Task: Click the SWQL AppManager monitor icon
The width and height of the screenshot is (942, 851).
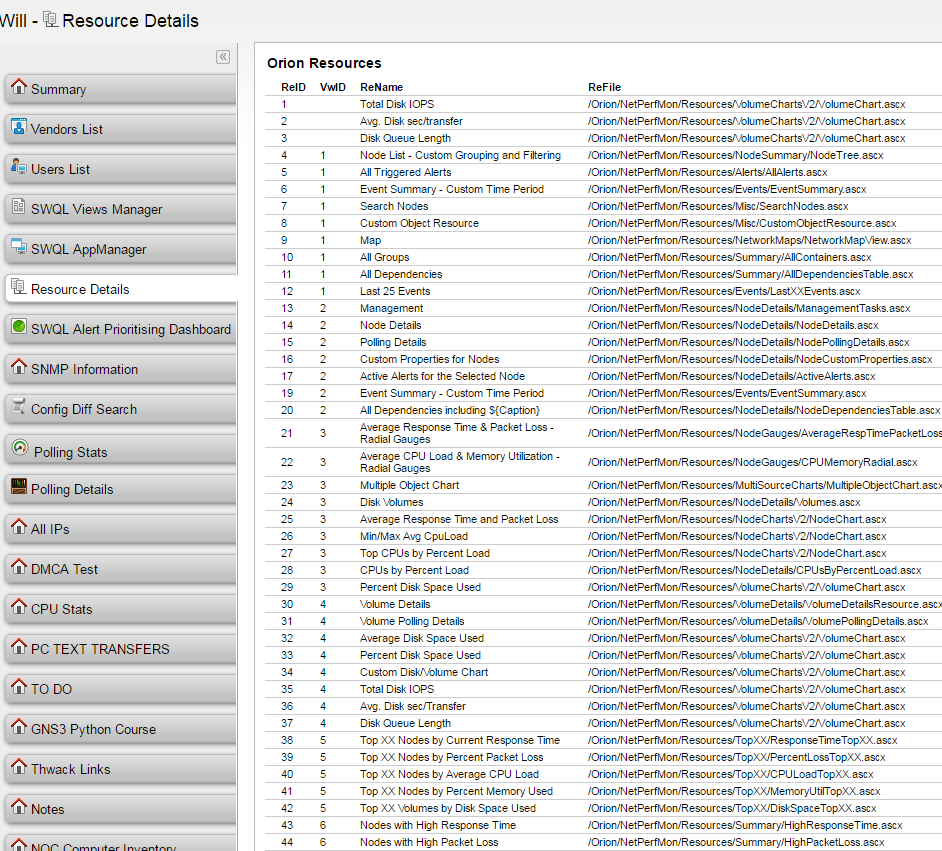Action: point(19,247)
